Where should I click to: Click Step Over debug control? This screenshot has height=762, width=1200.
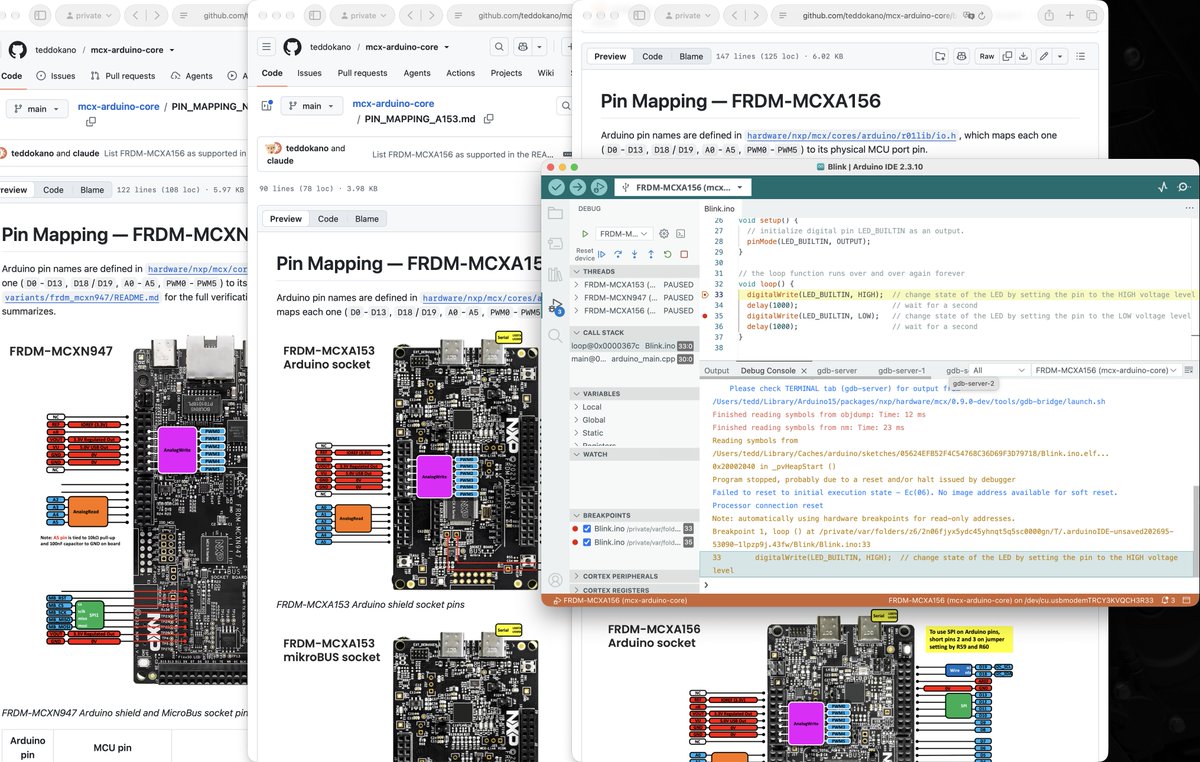[x=618, y=254]
